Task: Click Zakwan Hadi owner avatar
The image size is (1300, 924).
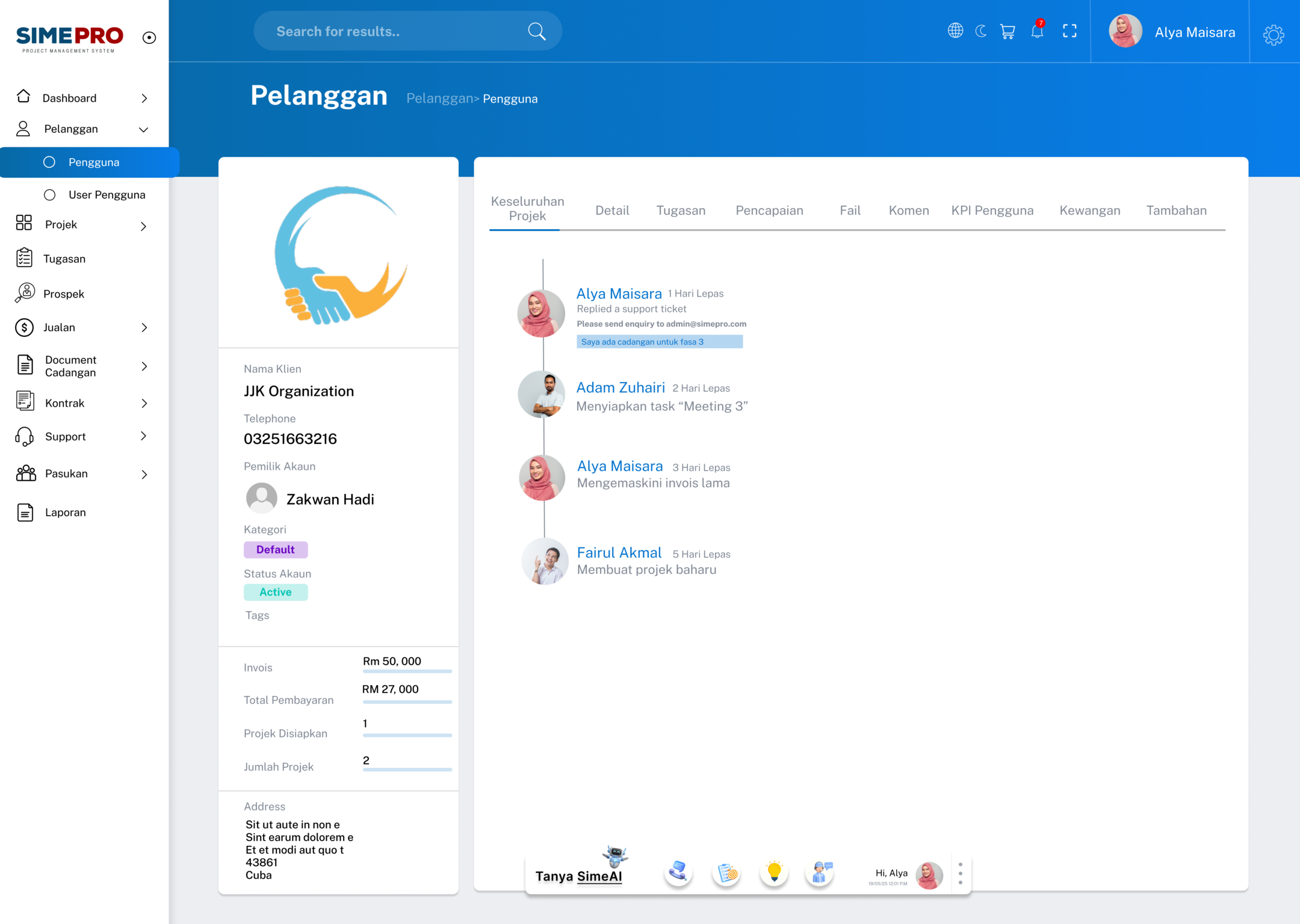Action: tap(262, 498)
